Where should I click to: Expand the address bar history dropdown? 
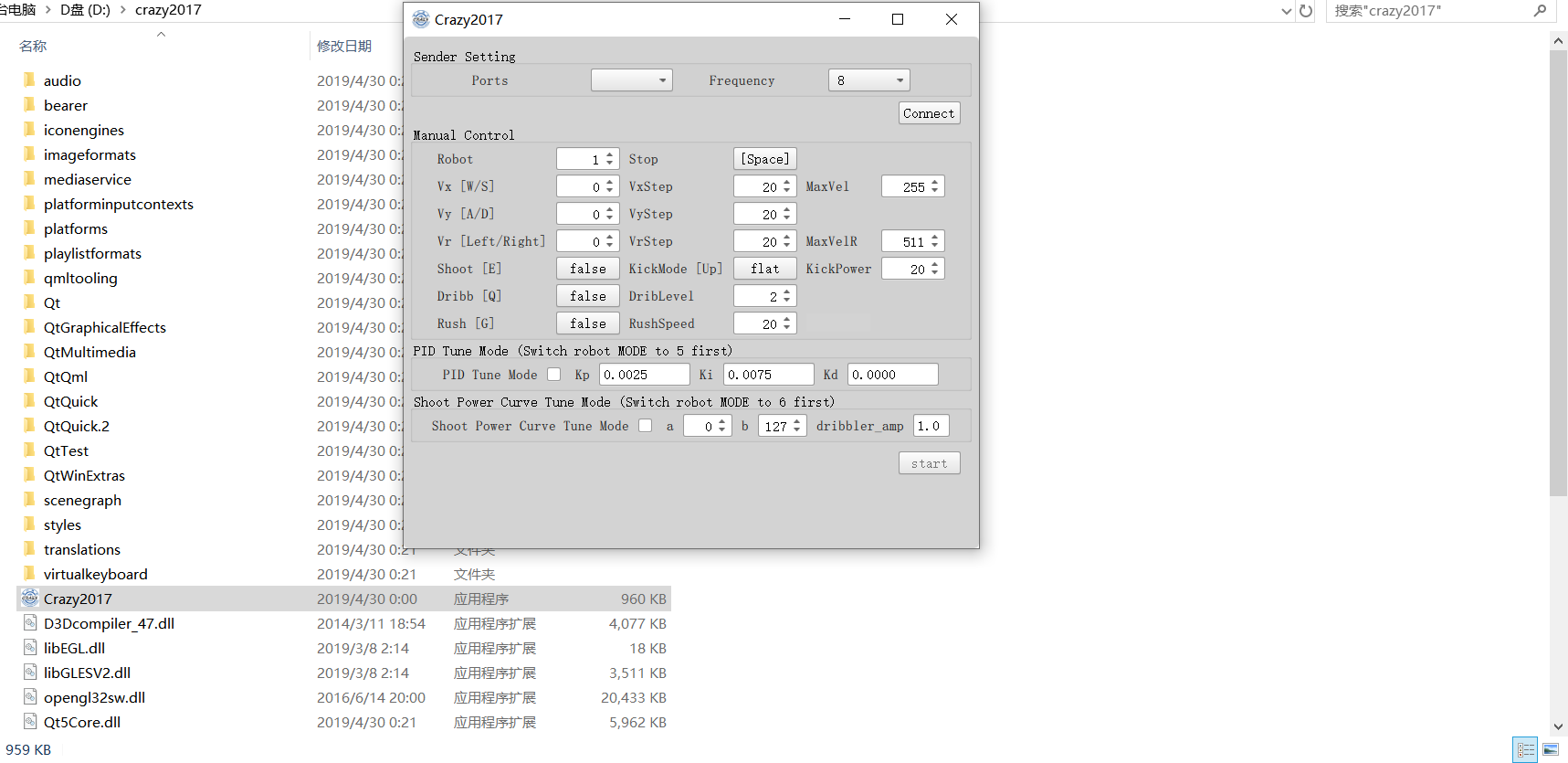pos(1287,11)
